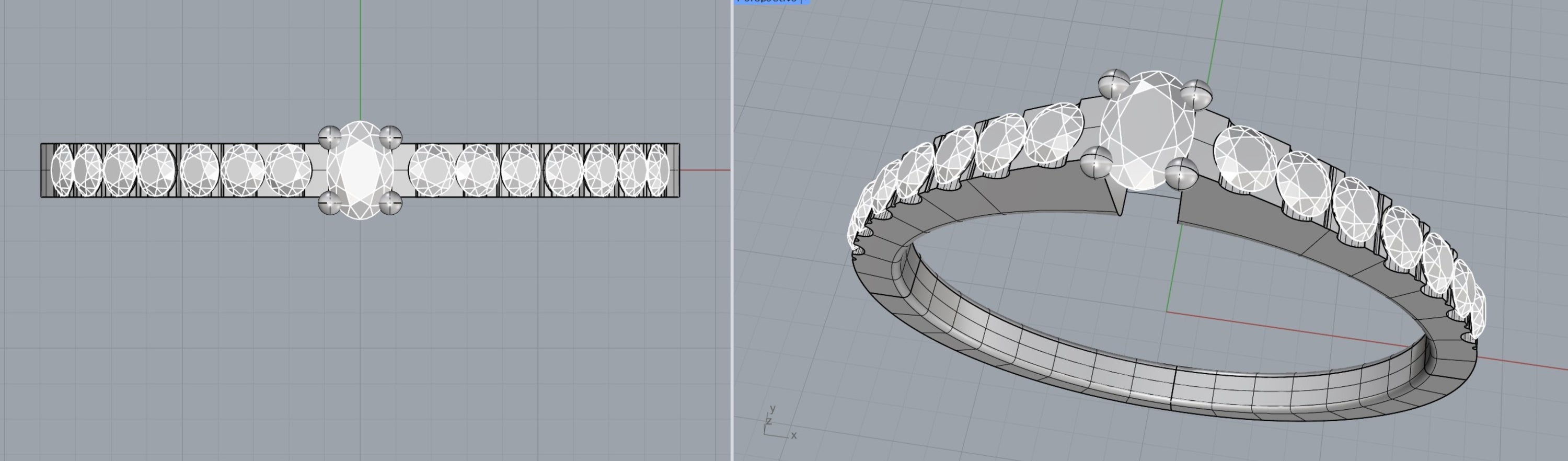Pick the upper-right prong in the Perspective view
1568x461 pixels.
(x=1195, y=95)
